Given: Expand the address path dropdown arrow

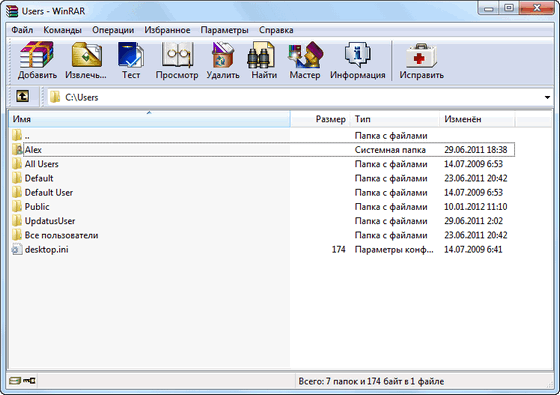Looking at the screenshot, I should coord(547,97).
